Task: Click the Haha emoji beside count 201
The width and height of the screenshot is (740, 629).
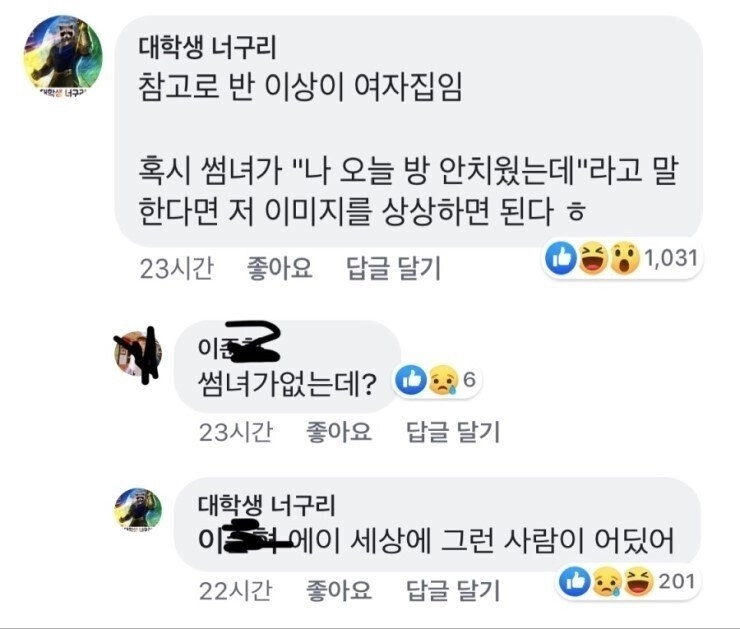Action: [635, 581]
